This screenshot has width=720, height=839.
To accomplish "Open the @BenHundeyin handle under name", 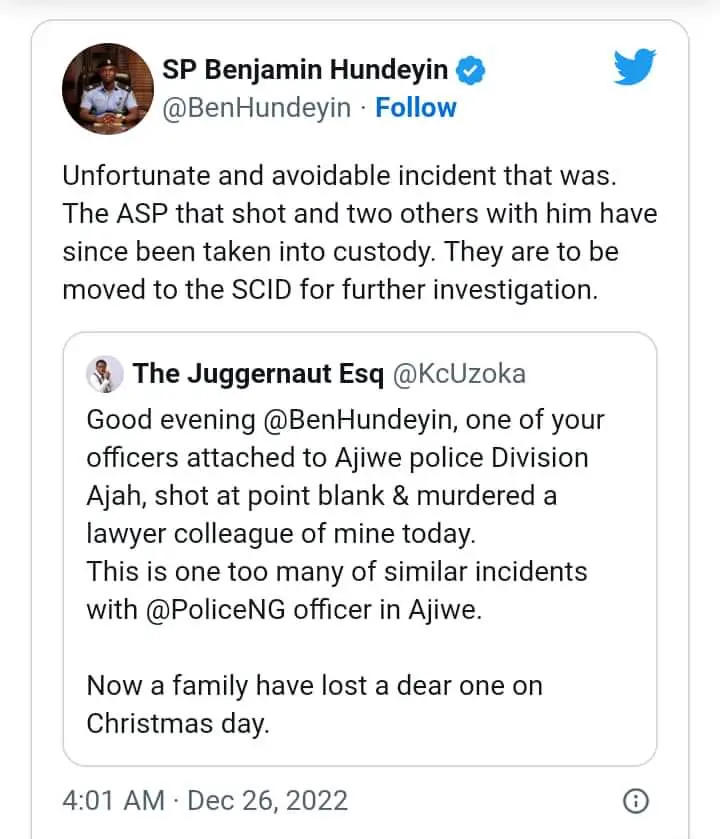I will pos(256,108).
